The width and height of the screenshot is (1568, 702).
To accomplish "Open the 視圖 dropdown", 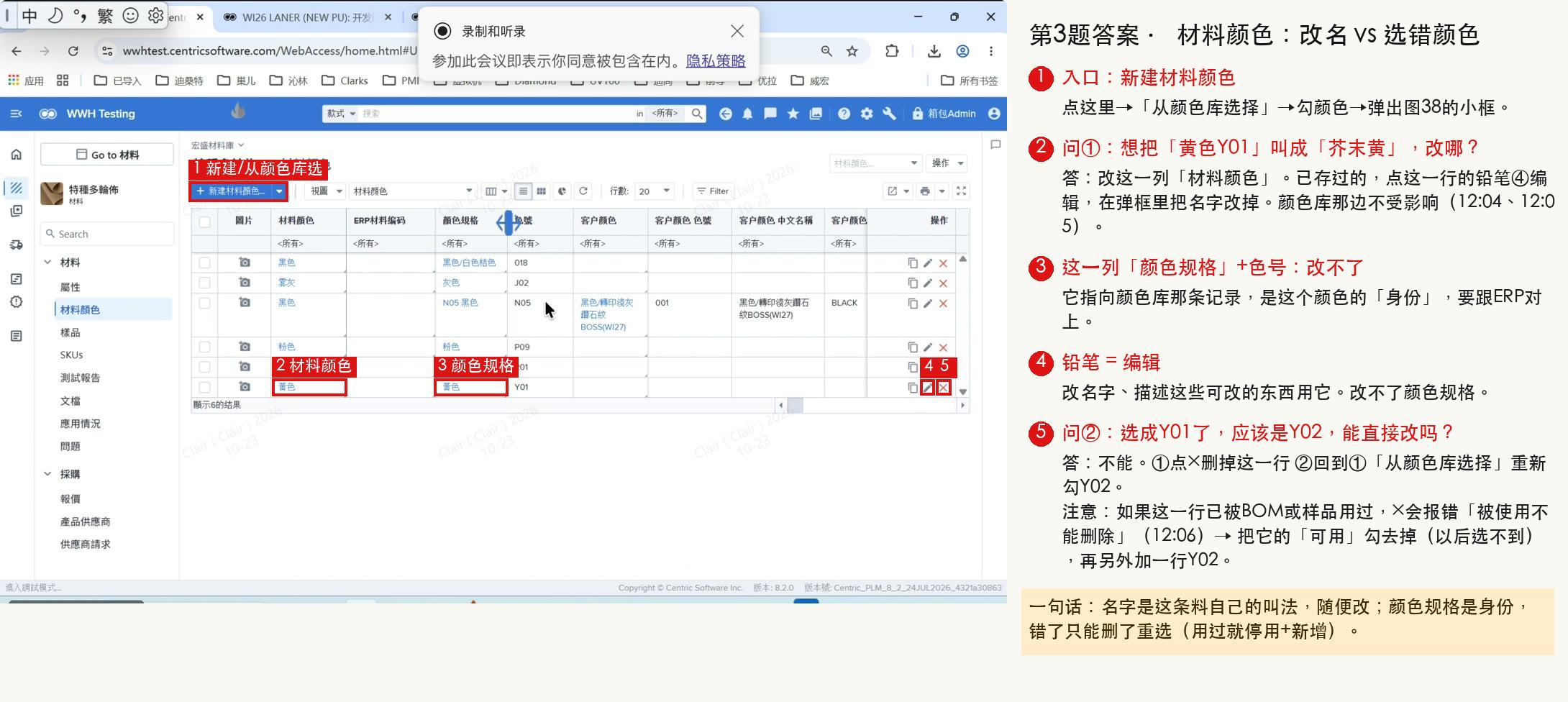I will click(x=326, y=191).
